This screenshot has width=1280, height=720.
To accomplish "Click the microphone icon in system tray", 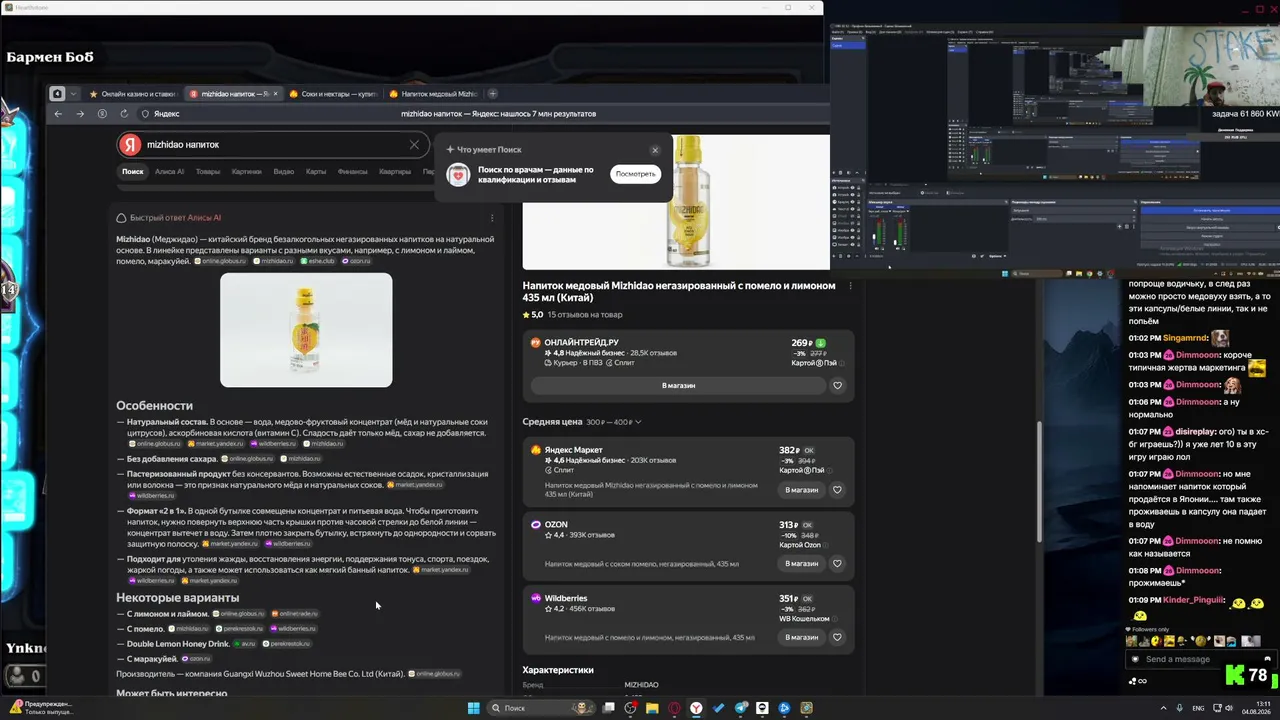I will click(1180, 708).
